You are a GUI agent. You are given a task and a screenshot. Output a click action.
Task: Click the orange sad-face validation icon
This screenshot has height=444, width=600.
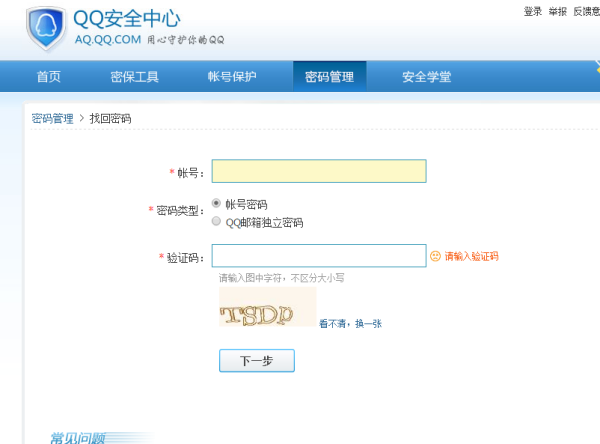coord(435,256)
